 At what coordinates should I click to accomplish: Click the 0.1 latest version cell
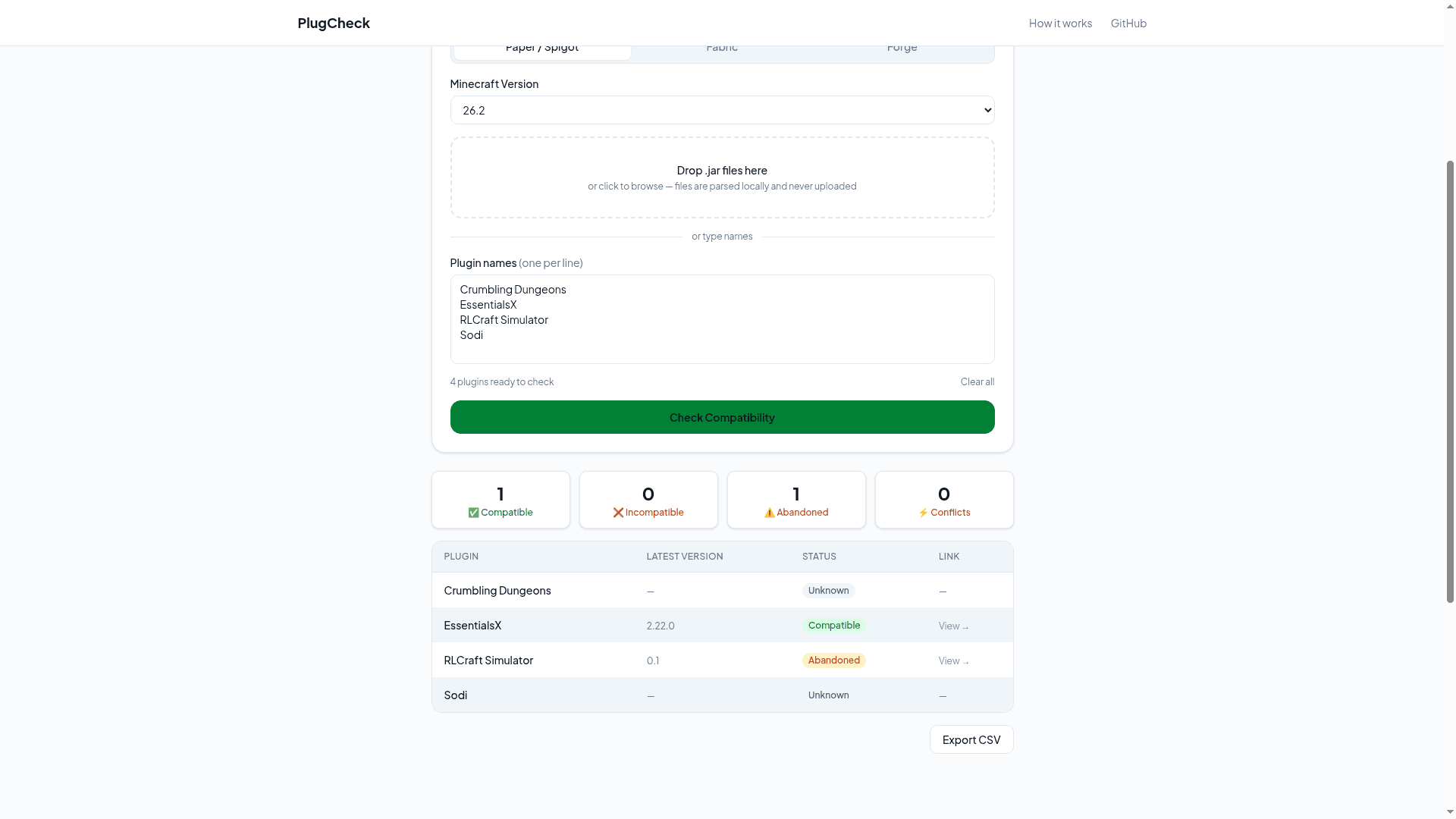(x=653, y=661)
